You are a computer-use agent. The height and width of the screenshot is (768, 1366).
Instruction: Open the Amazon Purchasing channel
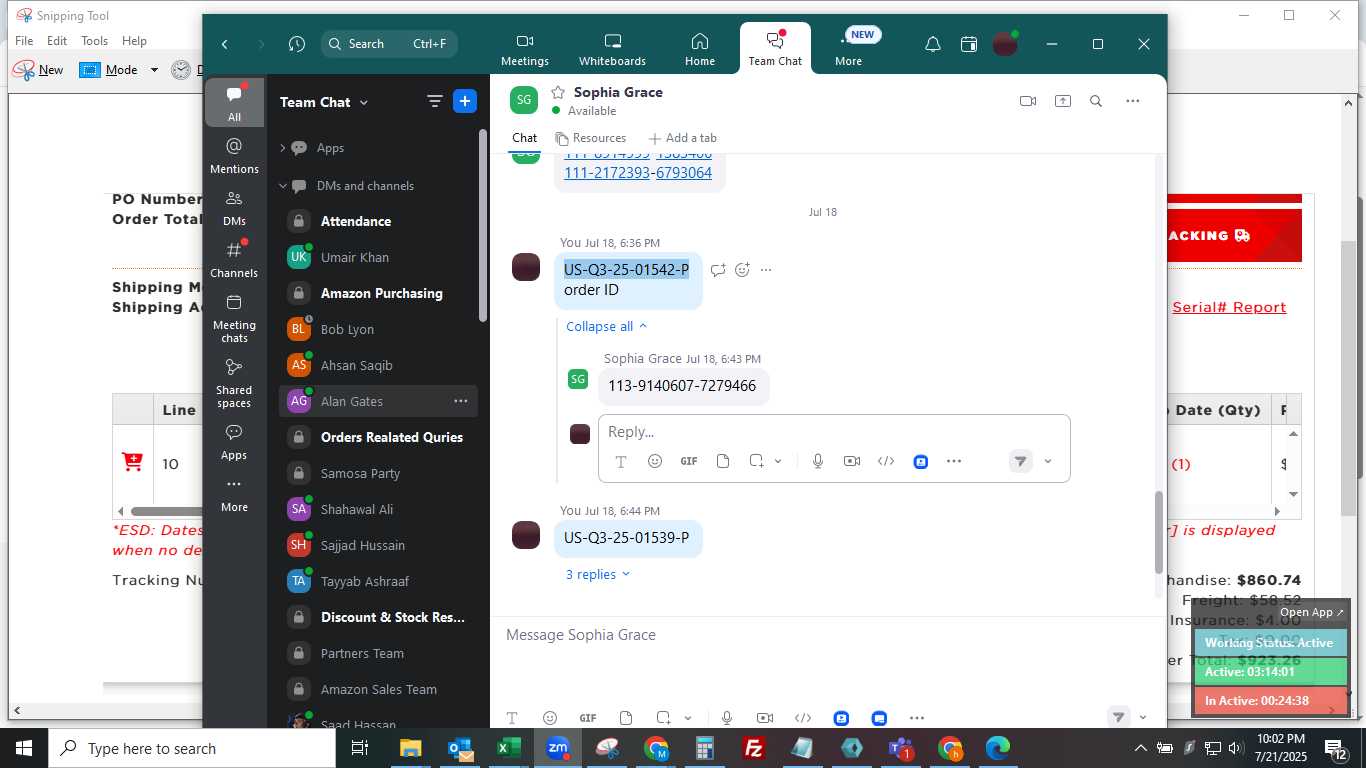(x=378, y=293)
